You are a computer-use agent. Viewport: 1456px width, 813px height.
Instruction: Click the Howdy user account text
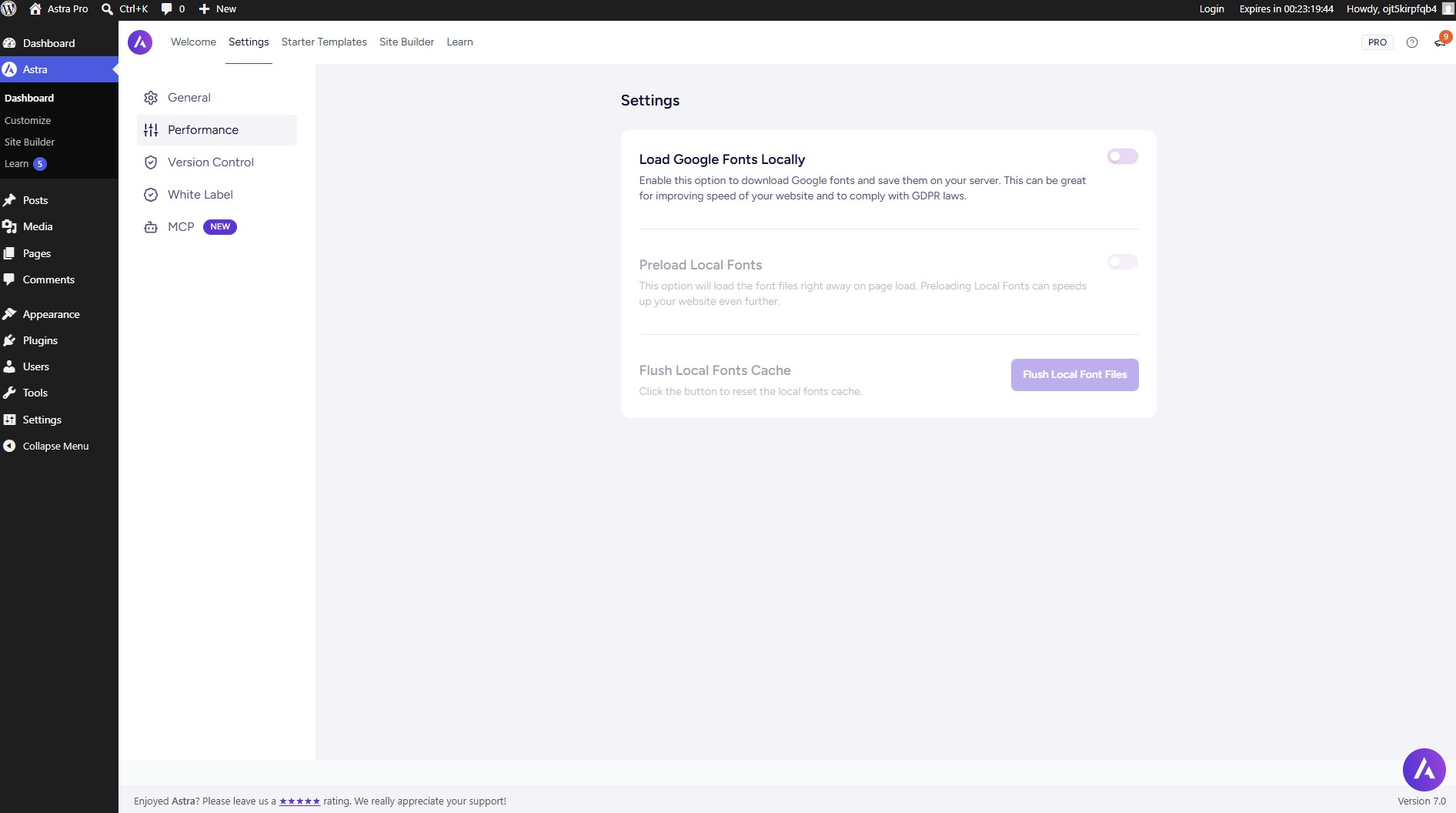[1391, 9]
